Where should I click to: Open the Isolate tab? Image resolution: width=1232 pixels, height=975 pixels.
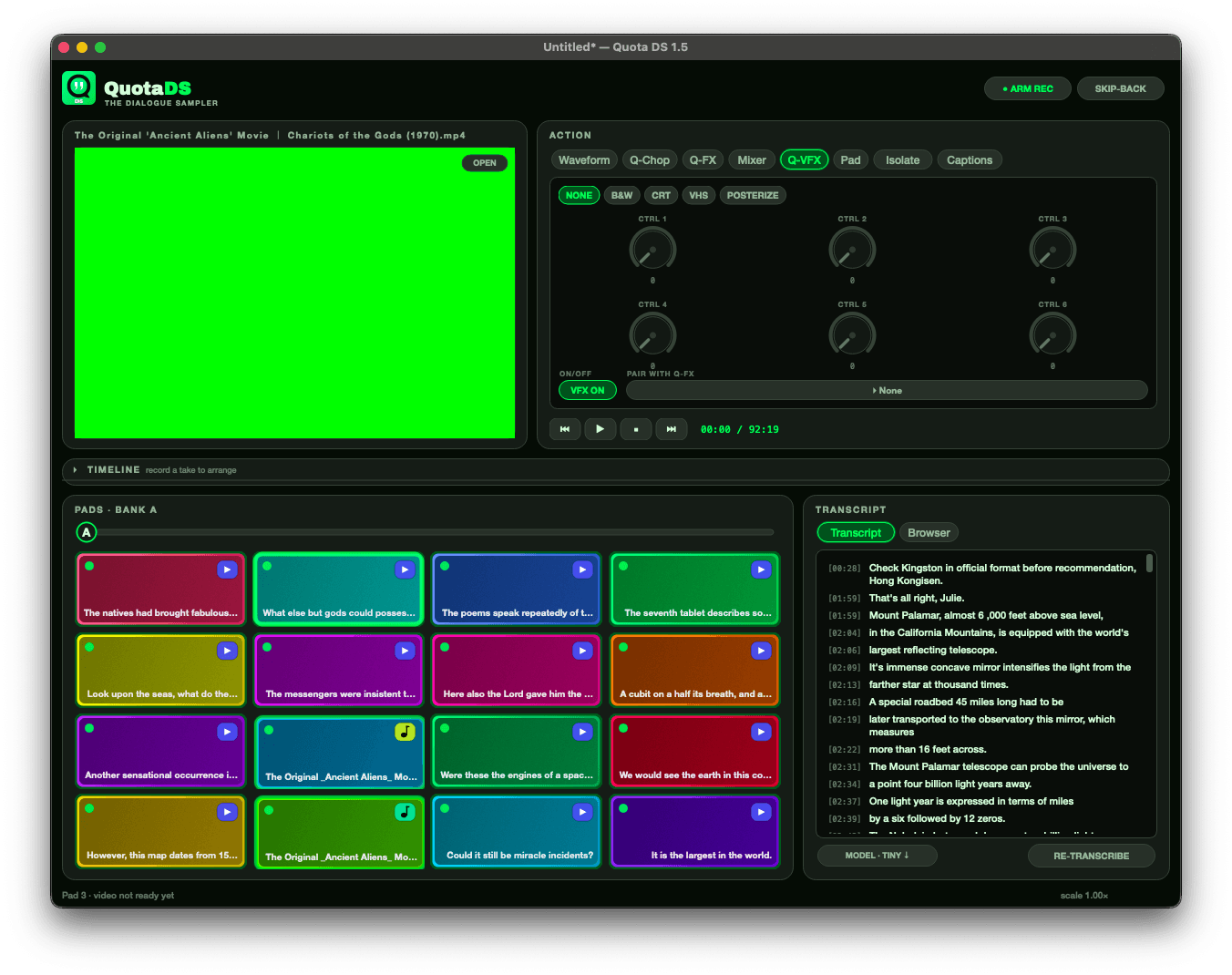[902, 160]
